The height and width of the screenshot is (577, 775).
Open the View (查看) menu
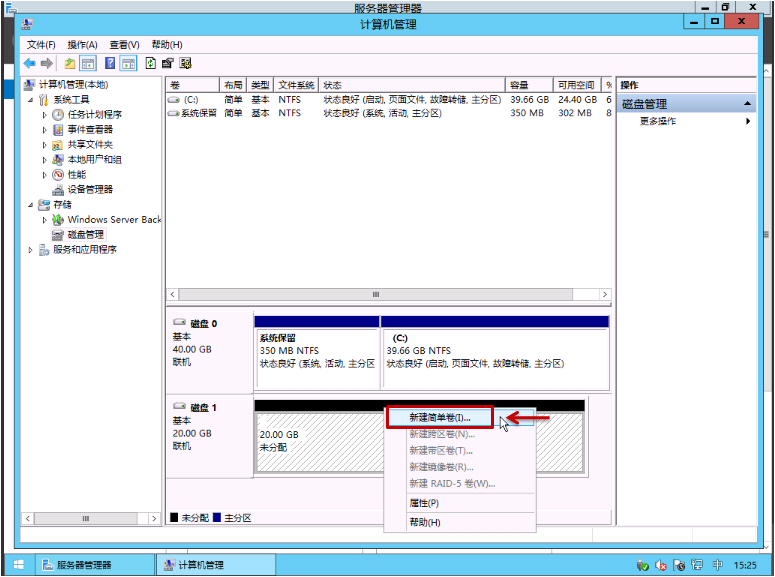(x=125, y=45)
